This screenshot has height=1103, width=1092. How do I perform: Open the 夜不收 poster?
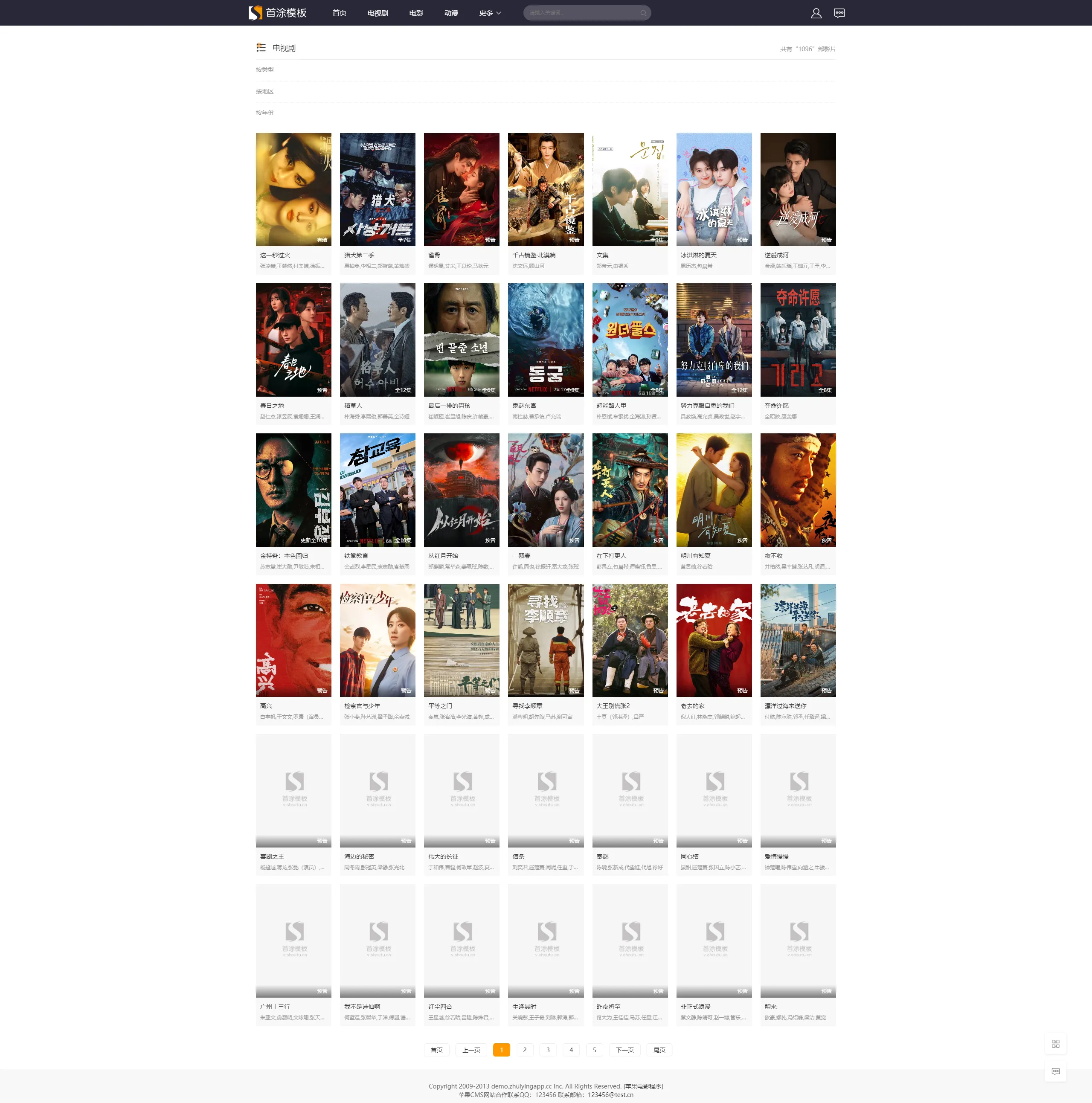coord(798,490)
